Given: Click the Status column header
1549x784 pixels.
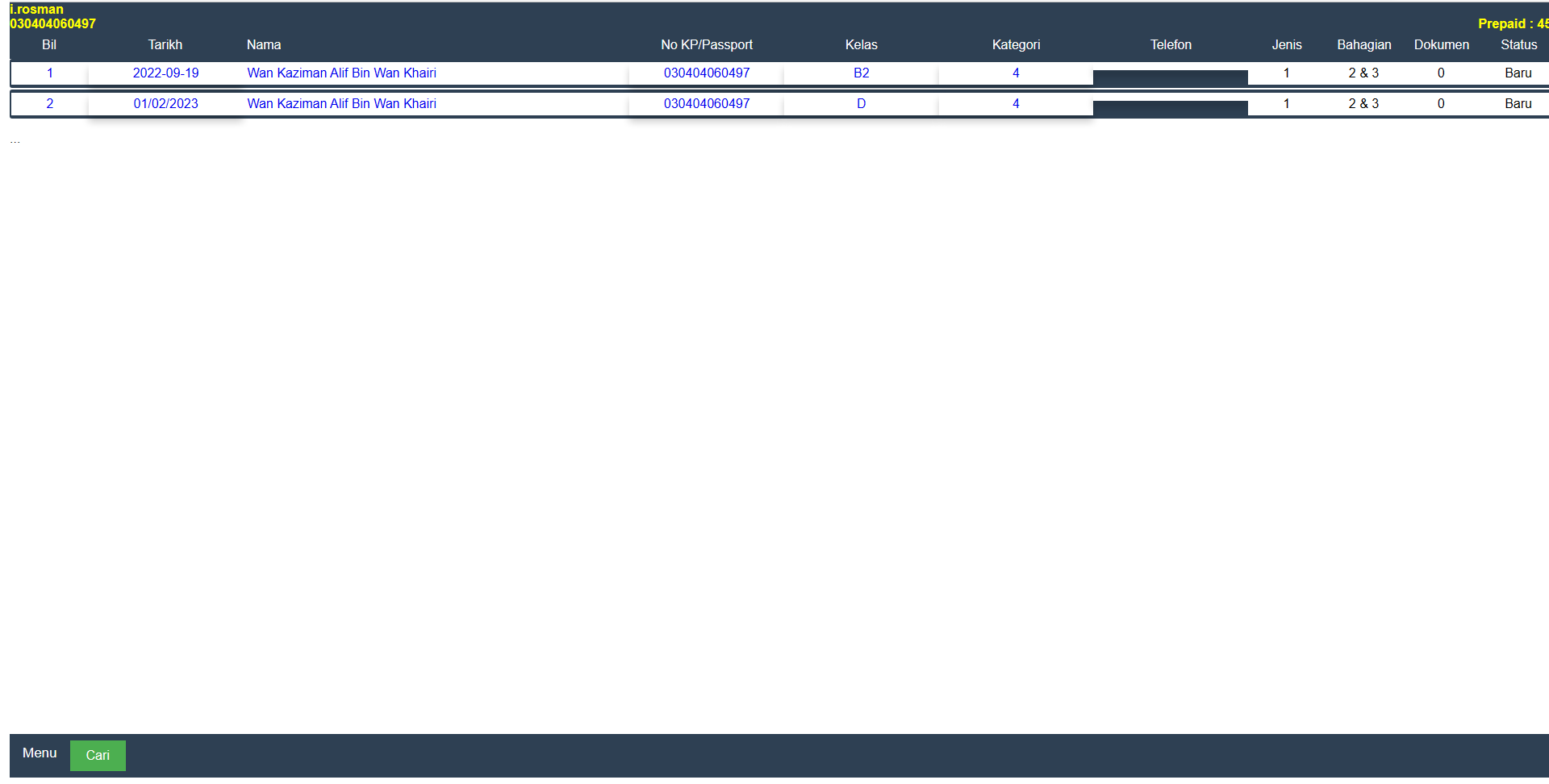Looking at the screenshot, I should 1518,45.
